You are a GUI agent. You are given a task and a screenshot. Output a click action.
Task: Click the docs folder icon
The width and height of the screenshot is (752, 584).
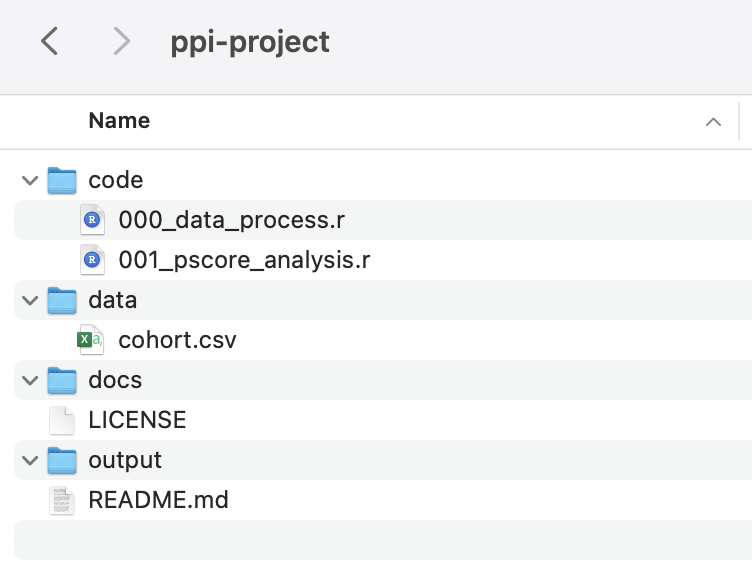click(x=63, y=380)
